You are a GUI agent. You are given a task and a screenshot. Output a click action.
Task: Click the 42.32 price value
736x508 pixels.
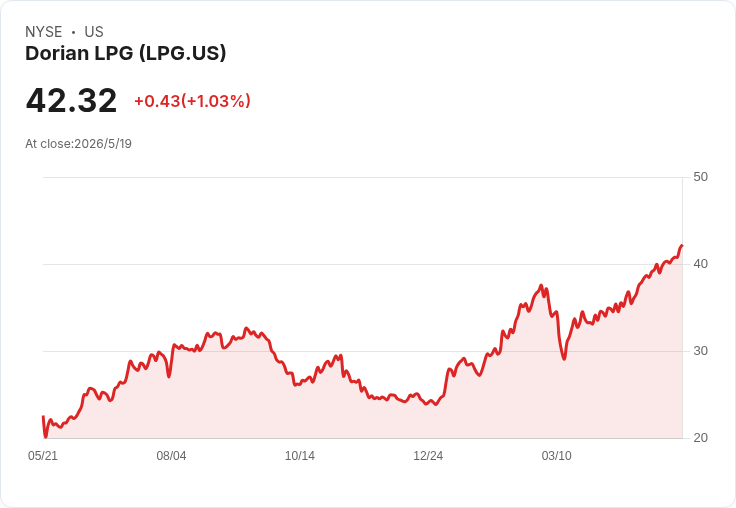pos(71,100)
